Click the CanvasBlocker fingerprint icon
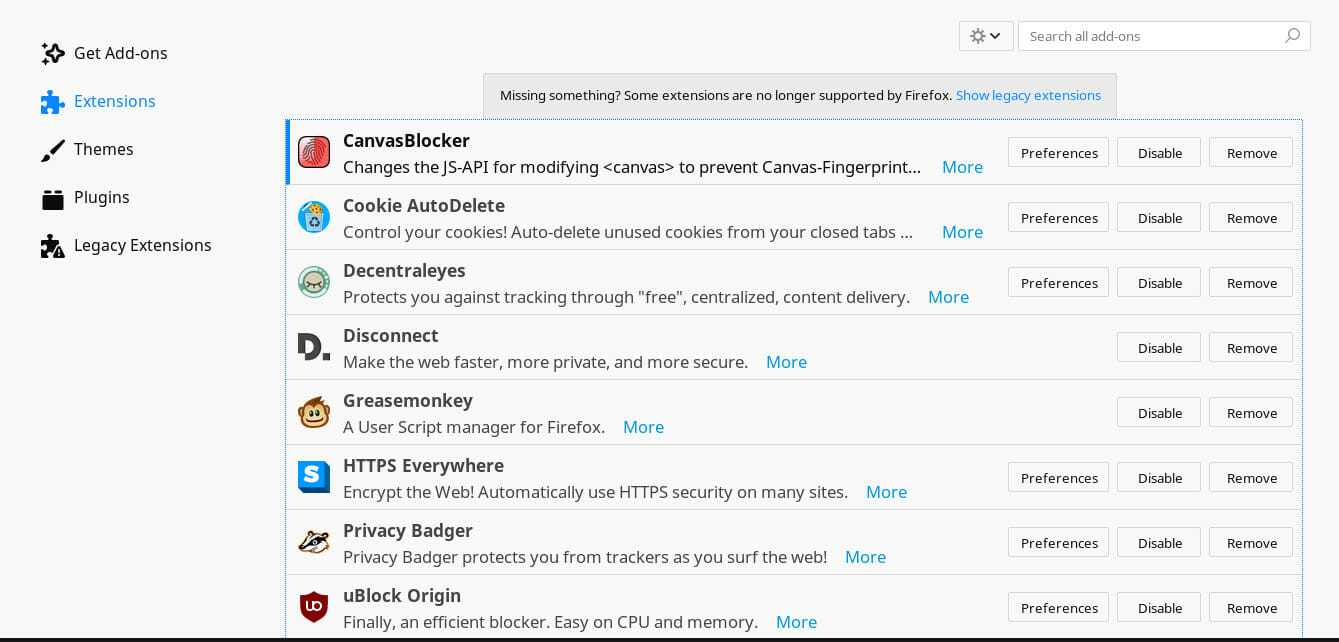Screen dimensions: 1339x642 pos(314,152)
